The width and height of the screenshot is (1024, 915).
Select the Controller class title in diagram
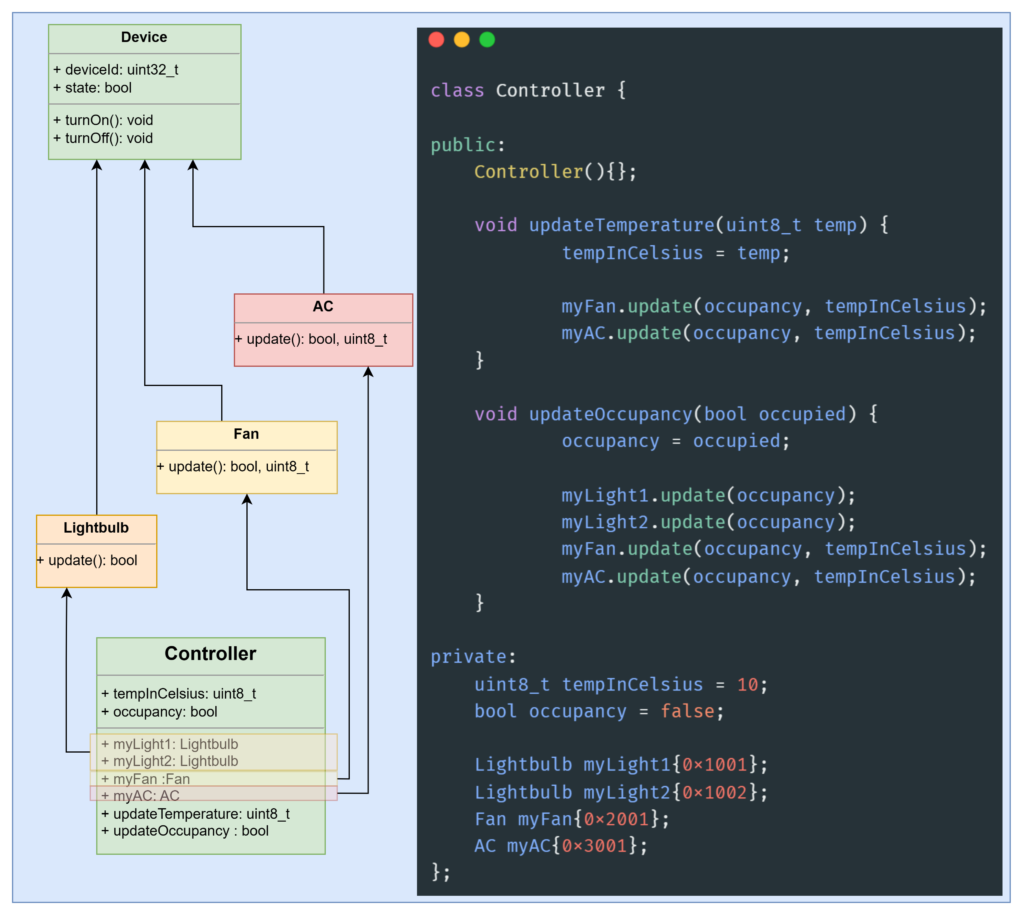point(210,654)
